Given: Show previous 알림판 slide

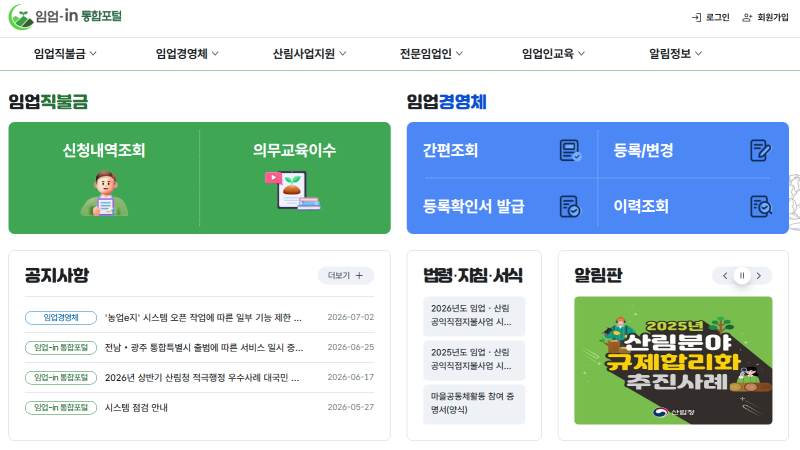Looking at the screenshot, I should click(x=725, y=276).
